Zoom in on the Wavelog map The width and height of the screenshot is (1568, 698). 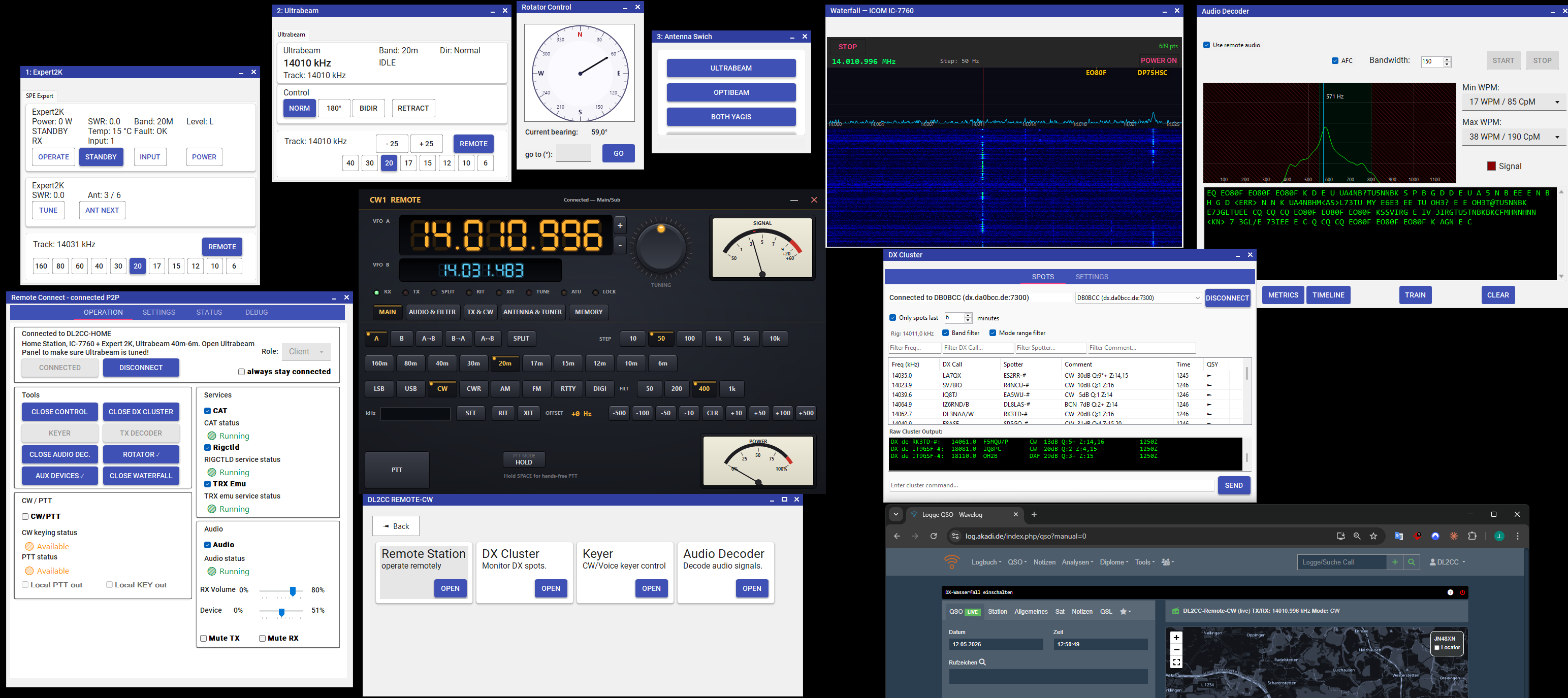pos(1176,637)
